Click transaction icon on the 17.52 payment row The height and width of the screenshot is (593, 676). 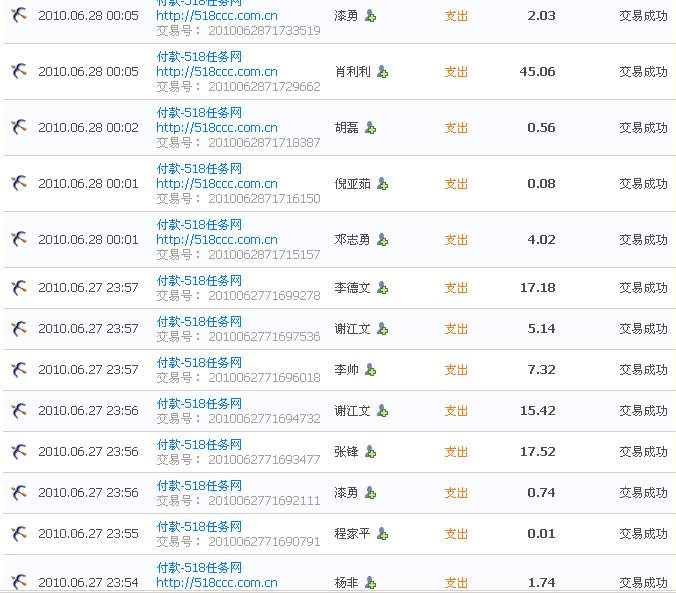(18, 452)
